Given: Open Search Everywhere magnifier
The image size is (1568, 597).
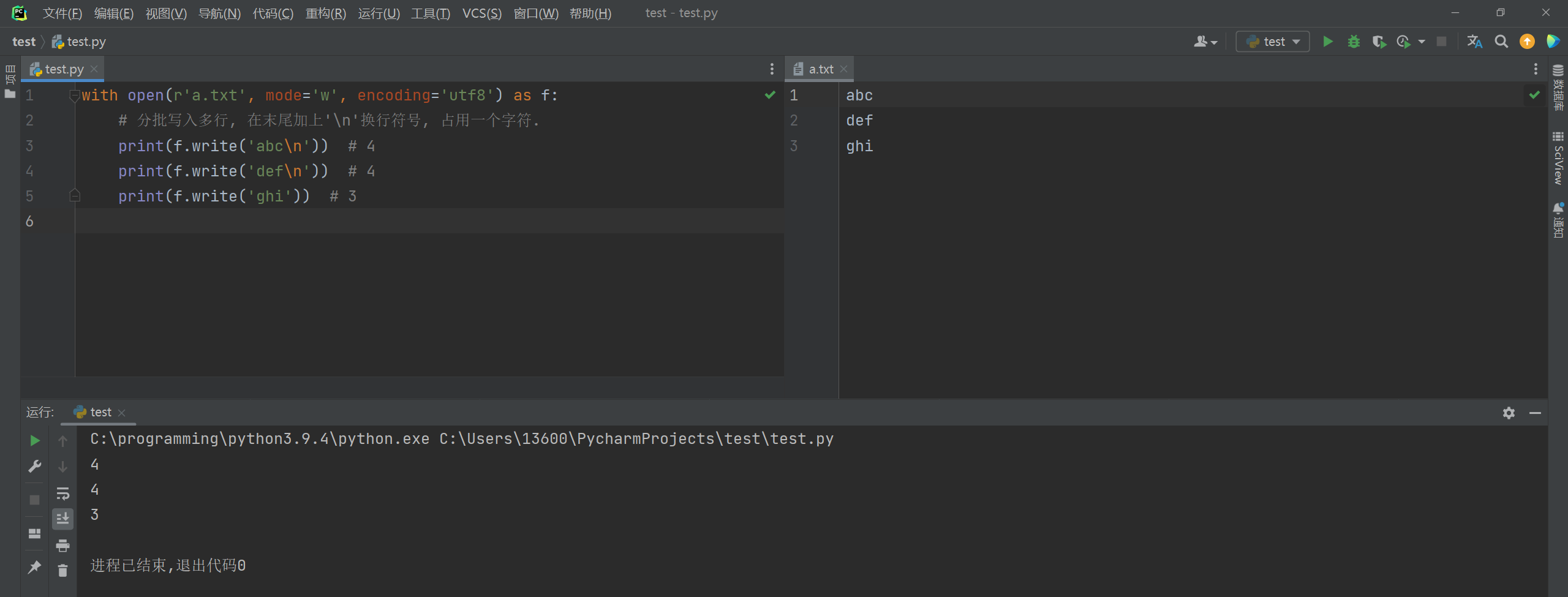Looking at the screenshot, I should (x=1501, y=42).
